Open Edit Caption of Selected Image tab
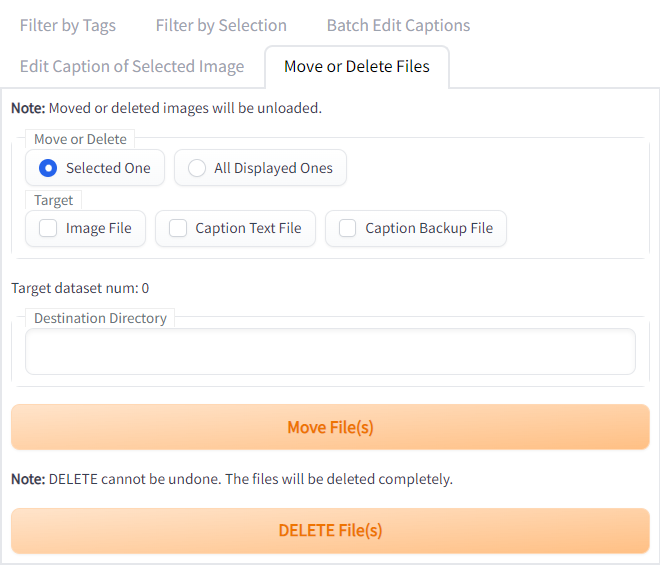Viewport: 660px width, 565px height. pyautogui.click(x=132, y=66)
